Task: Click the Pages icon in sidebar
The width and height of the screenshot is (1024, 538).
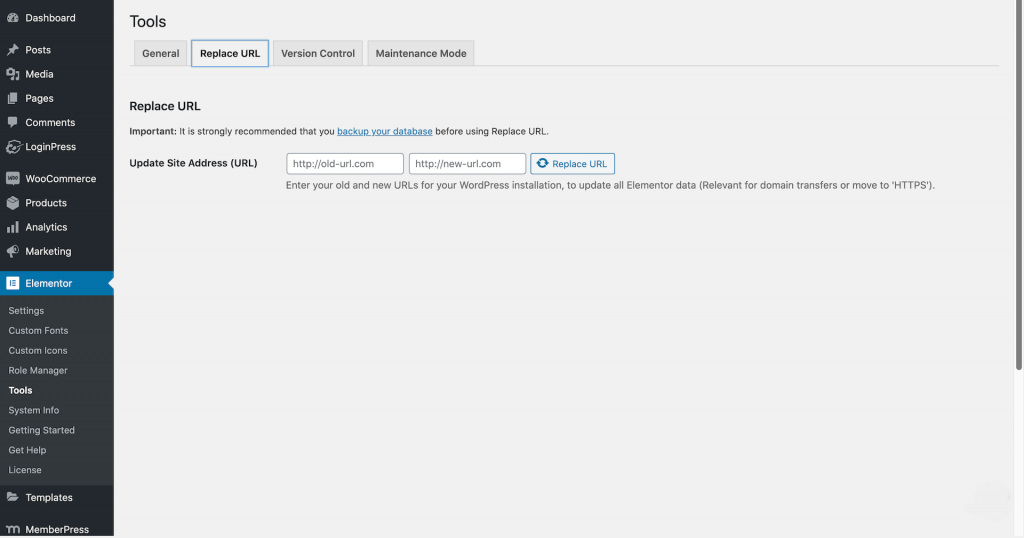Action: [x=13, y=98]
